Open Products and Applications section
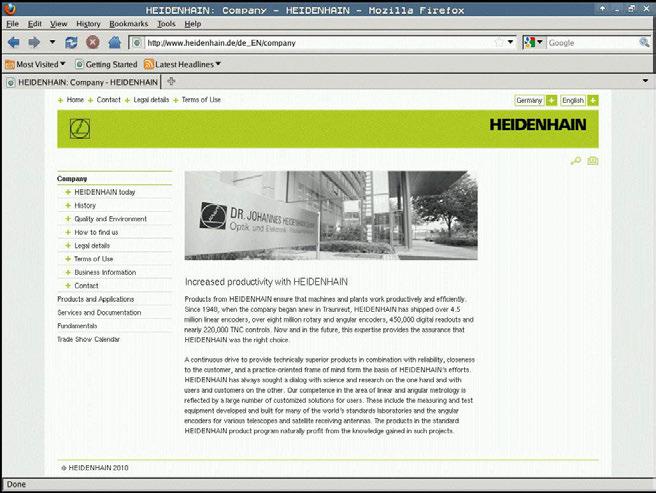 pyautogui.click(x=95, y=299)
